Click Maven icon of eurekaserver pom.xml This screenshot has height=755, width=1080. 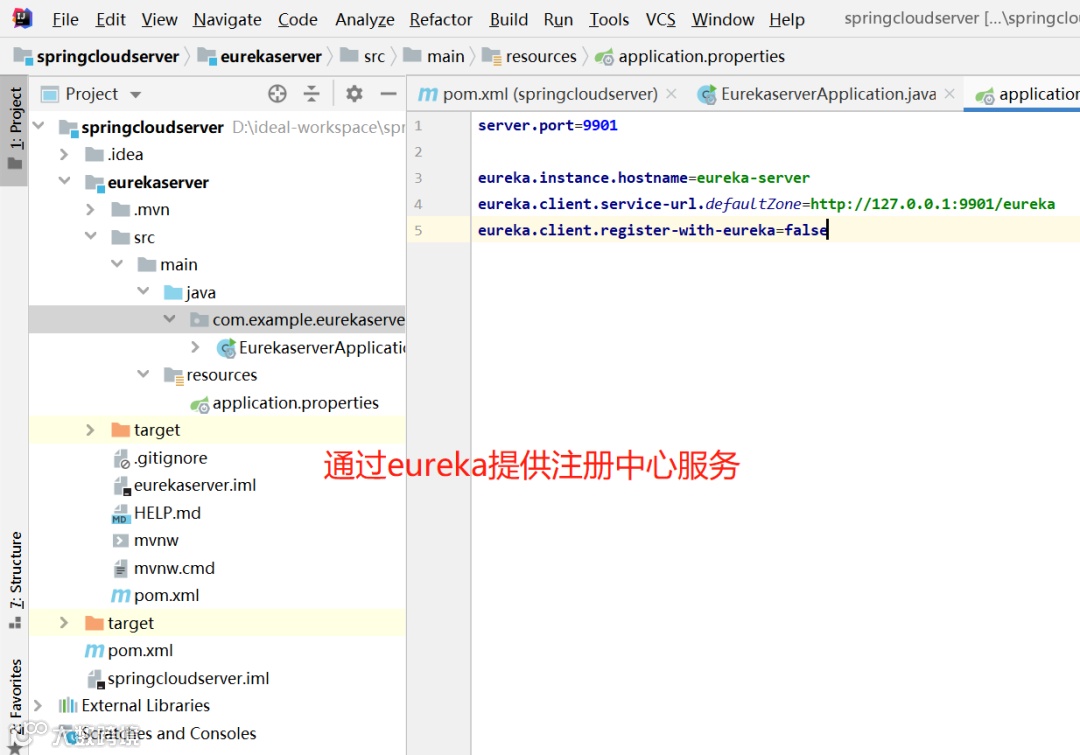121,596
